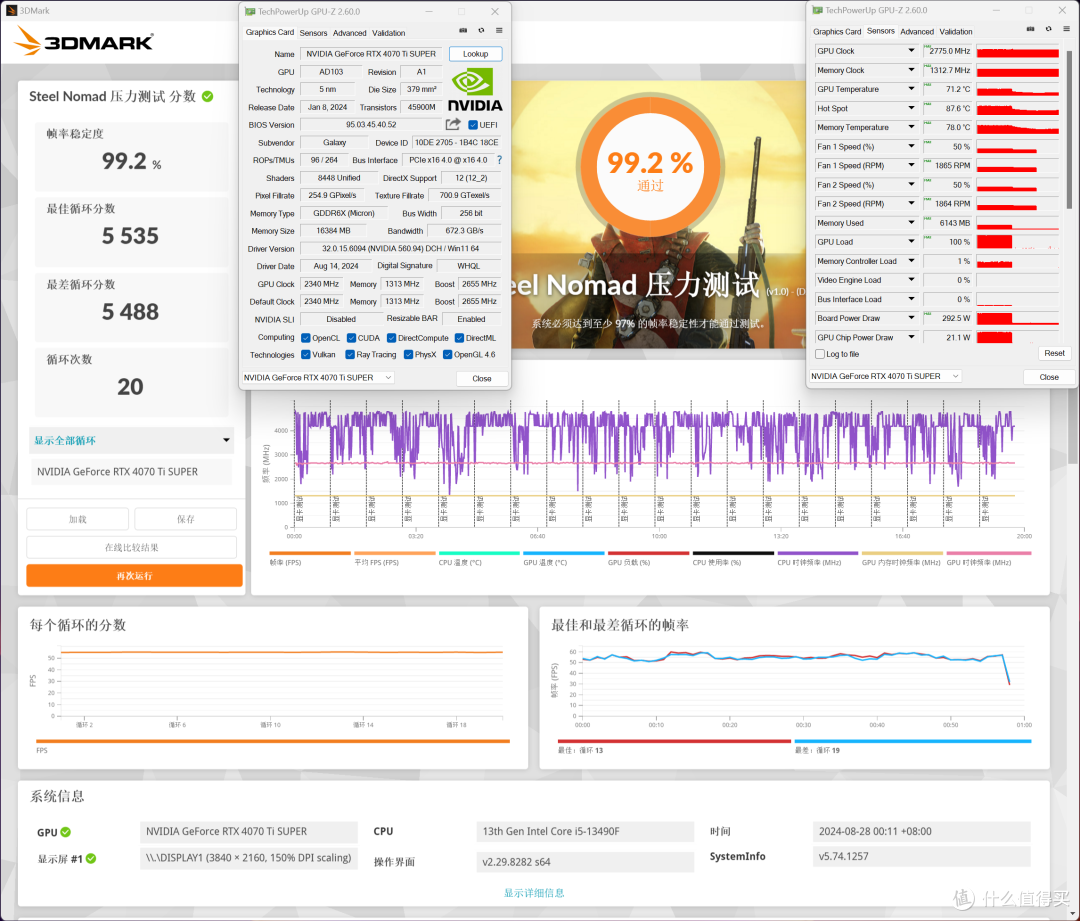The height and width of the screenshot is (921, 1080).
Task: Click the NVIDIA logo in GPU-Z
Action: [x=475, y=90]
